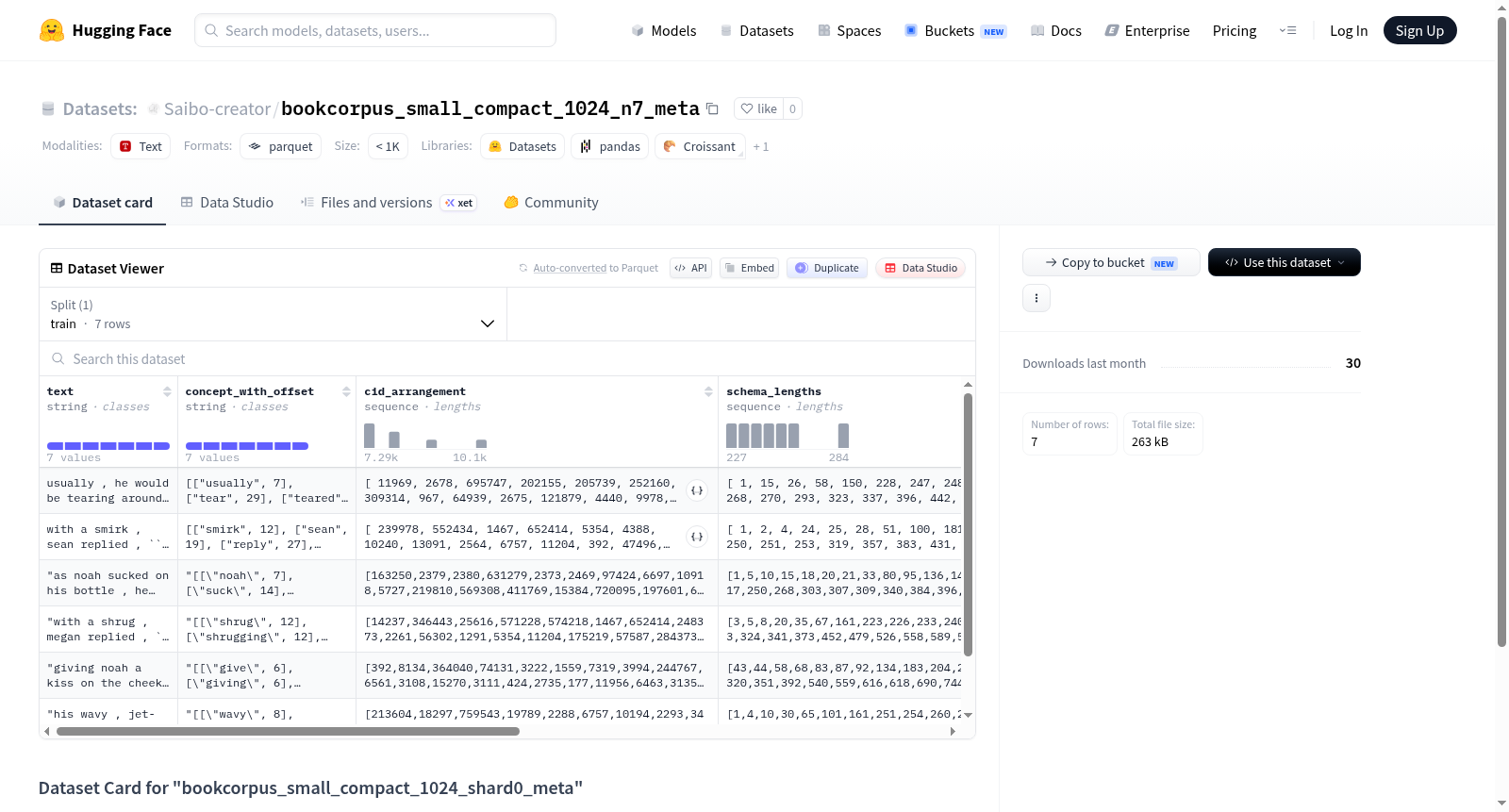The width and height of the screenshot is (1509, 812).
Task: Click Log In
Action: pos(1349,30)
